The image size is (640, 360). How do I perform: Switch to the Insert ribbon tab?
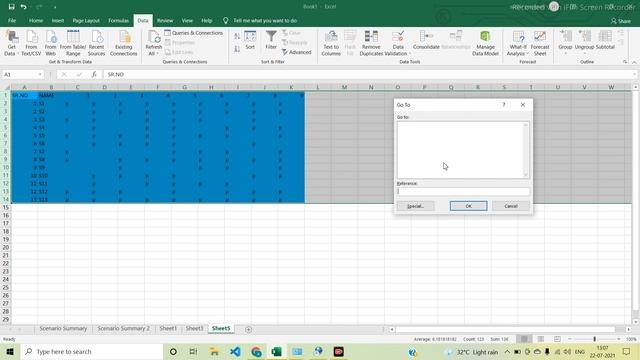pos(58,20)
